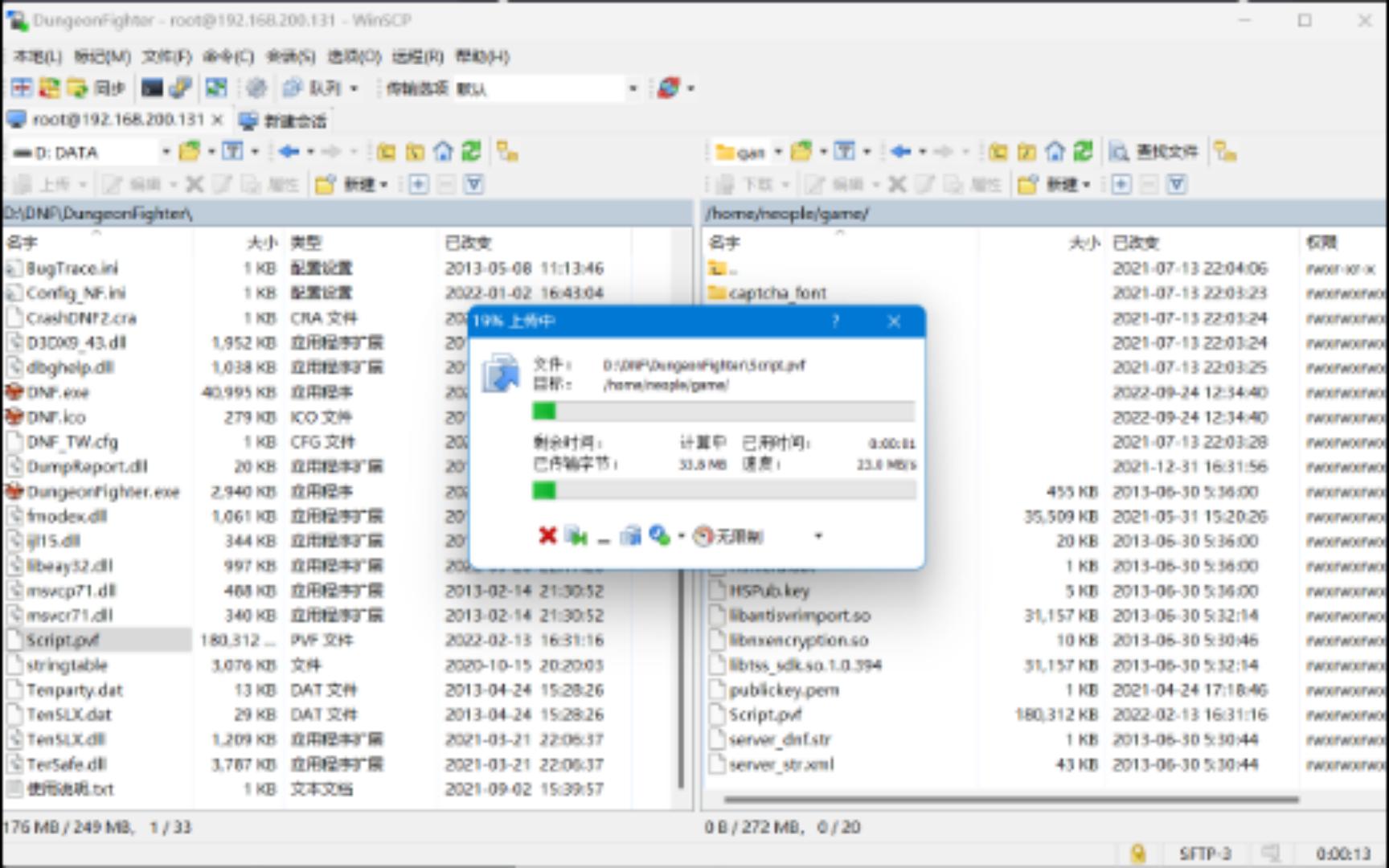This screenshot has height=868, width=1389.
Task: Expand the 队列 queue dropdown arrow
Action: pyautogui.click(x=354, y=88)
